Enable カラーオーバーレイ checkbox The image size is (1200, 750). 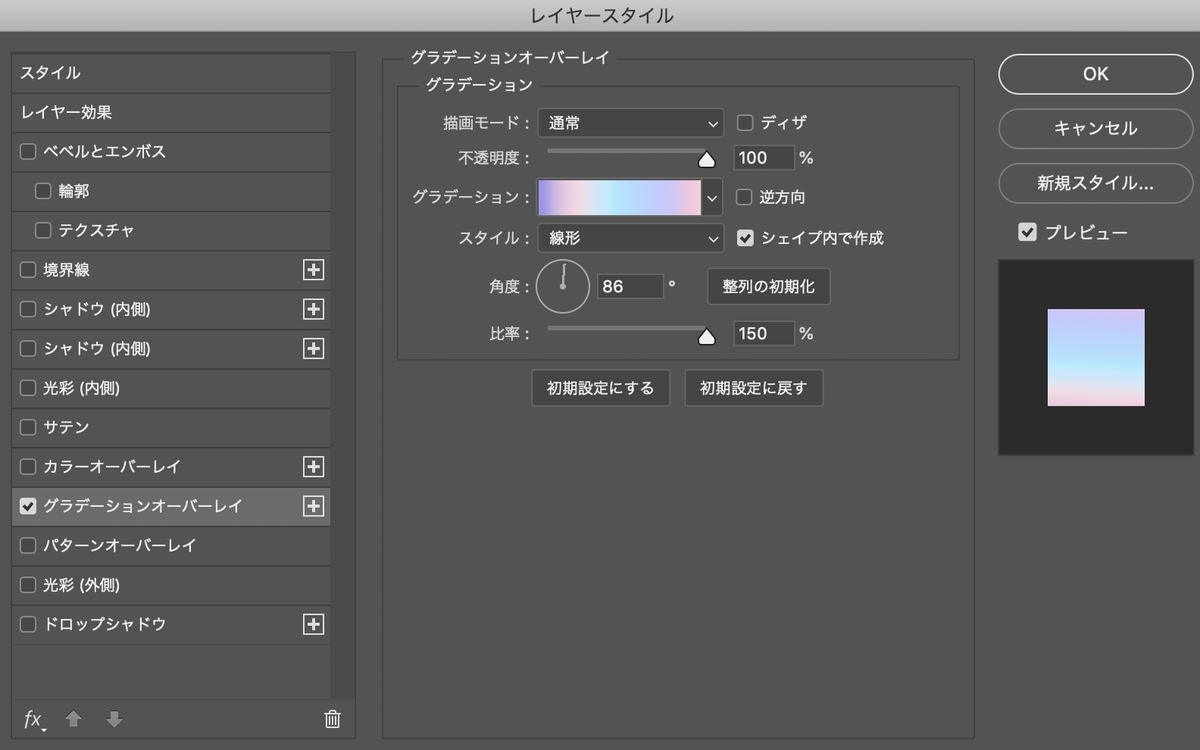[x=28, y=466]
